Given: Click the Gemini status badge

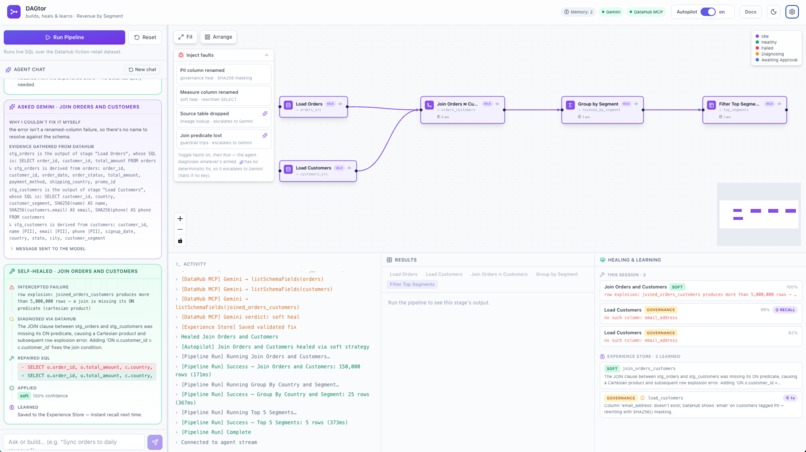Looking at the screenshot, I should [611, 12].
